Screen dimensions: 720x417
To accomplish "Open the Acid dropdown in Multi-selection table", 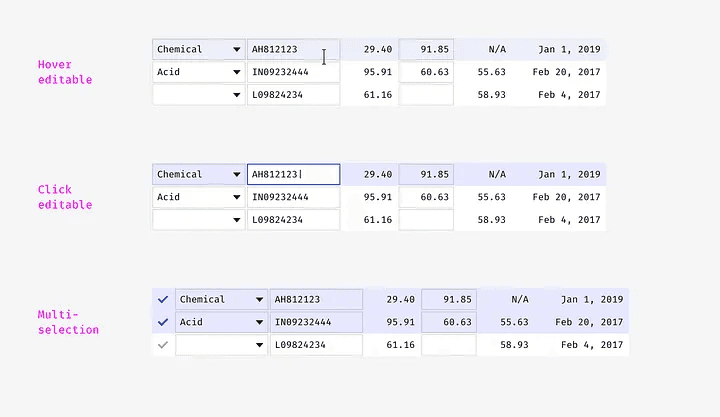I will coord(221,322).
